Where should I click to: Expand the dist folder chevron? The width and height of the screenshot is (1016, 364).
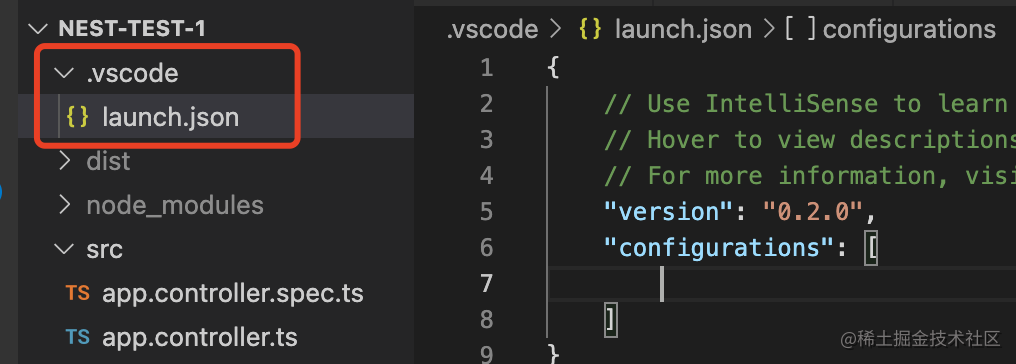64,161
